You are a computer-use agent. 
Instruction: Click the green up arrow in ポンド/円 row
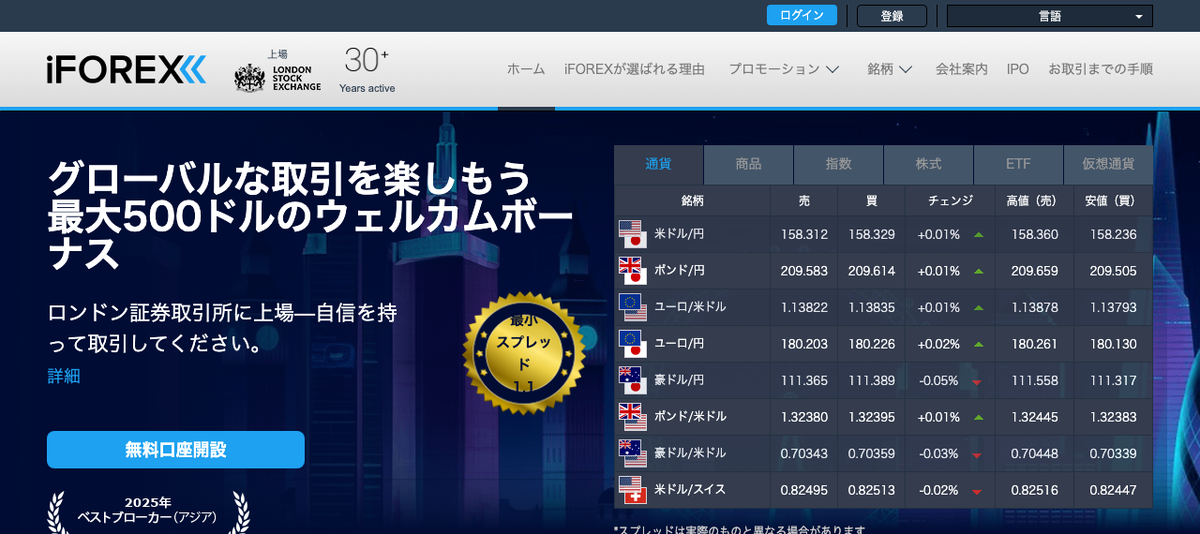(978, 271)
